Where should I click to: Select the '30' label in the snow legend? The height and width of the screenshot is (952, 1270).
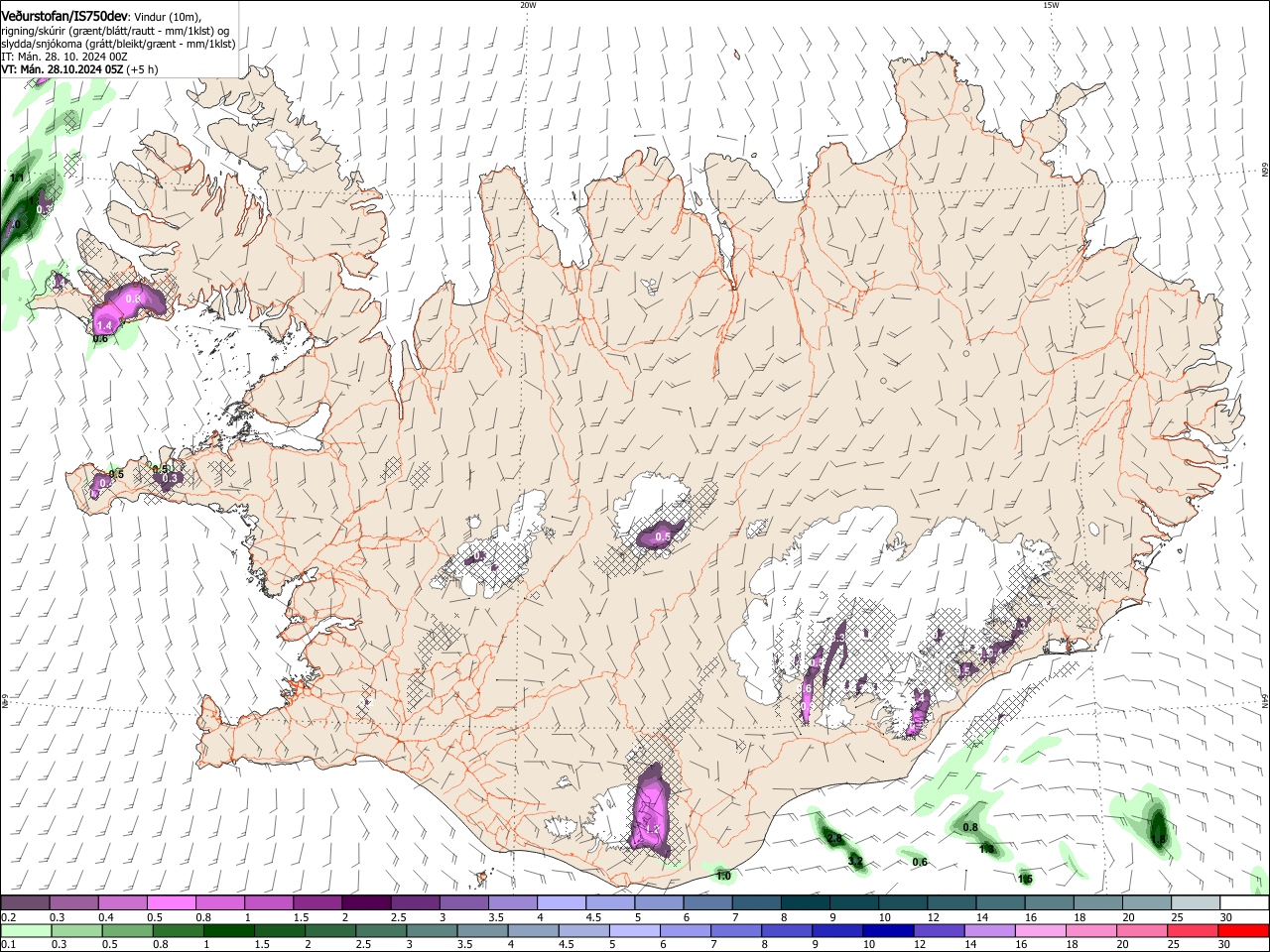1226,917
